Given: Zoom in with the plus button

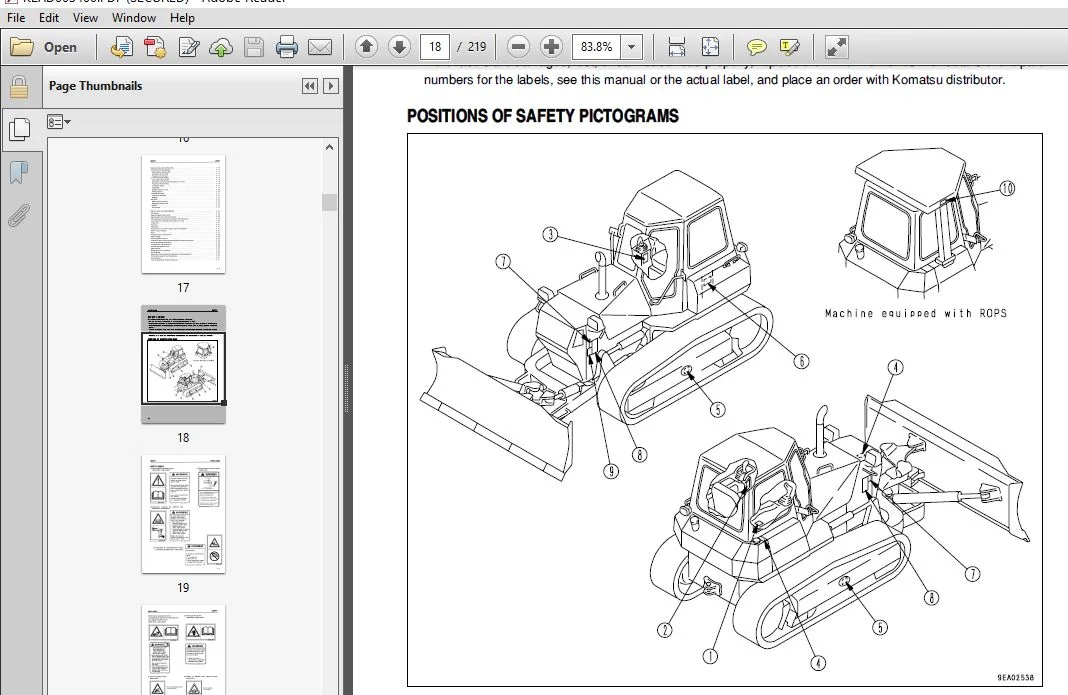Looking at the screenshot, I should click(551, 46).
